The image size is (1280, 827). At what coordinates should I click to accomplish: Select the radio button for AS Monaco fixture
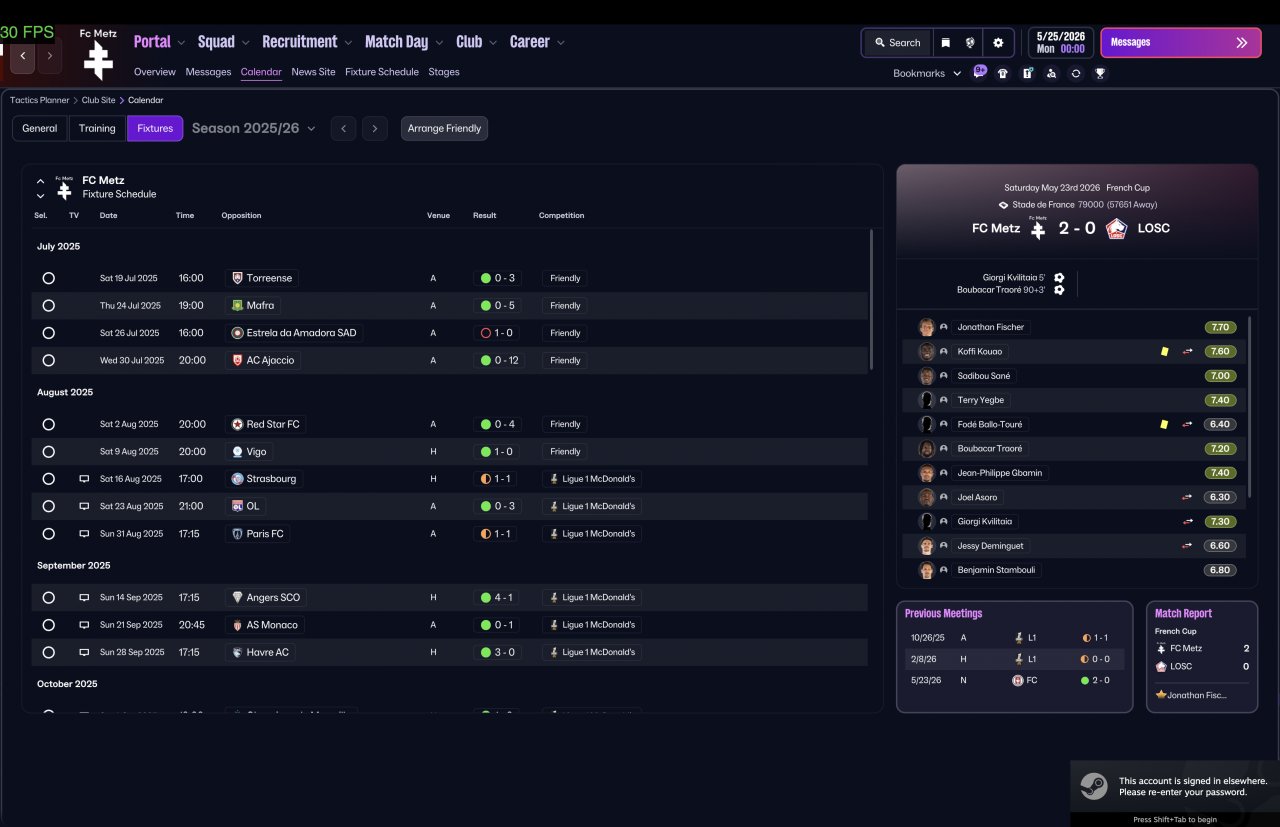click(x=48, y=625)
